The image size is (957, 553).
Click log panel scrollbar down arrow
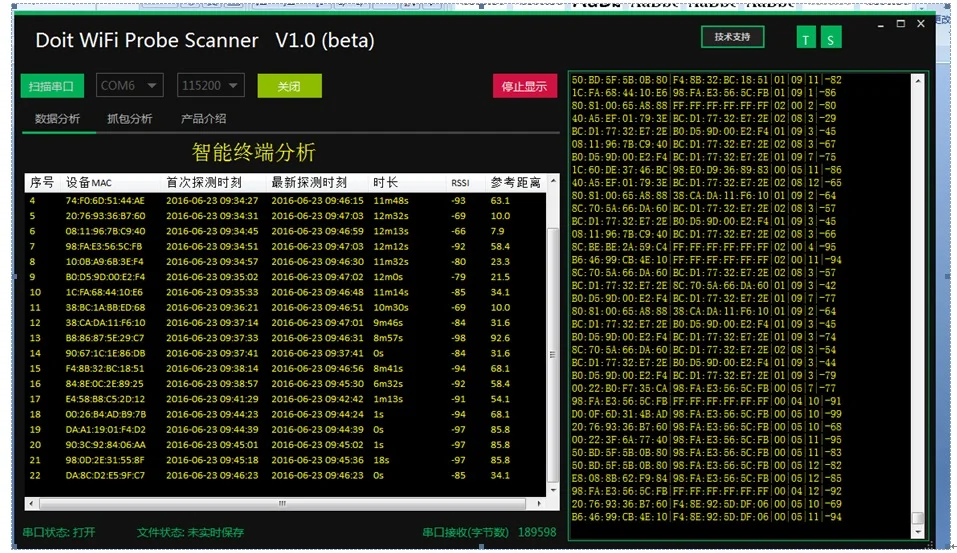click(x=918, y=531)
